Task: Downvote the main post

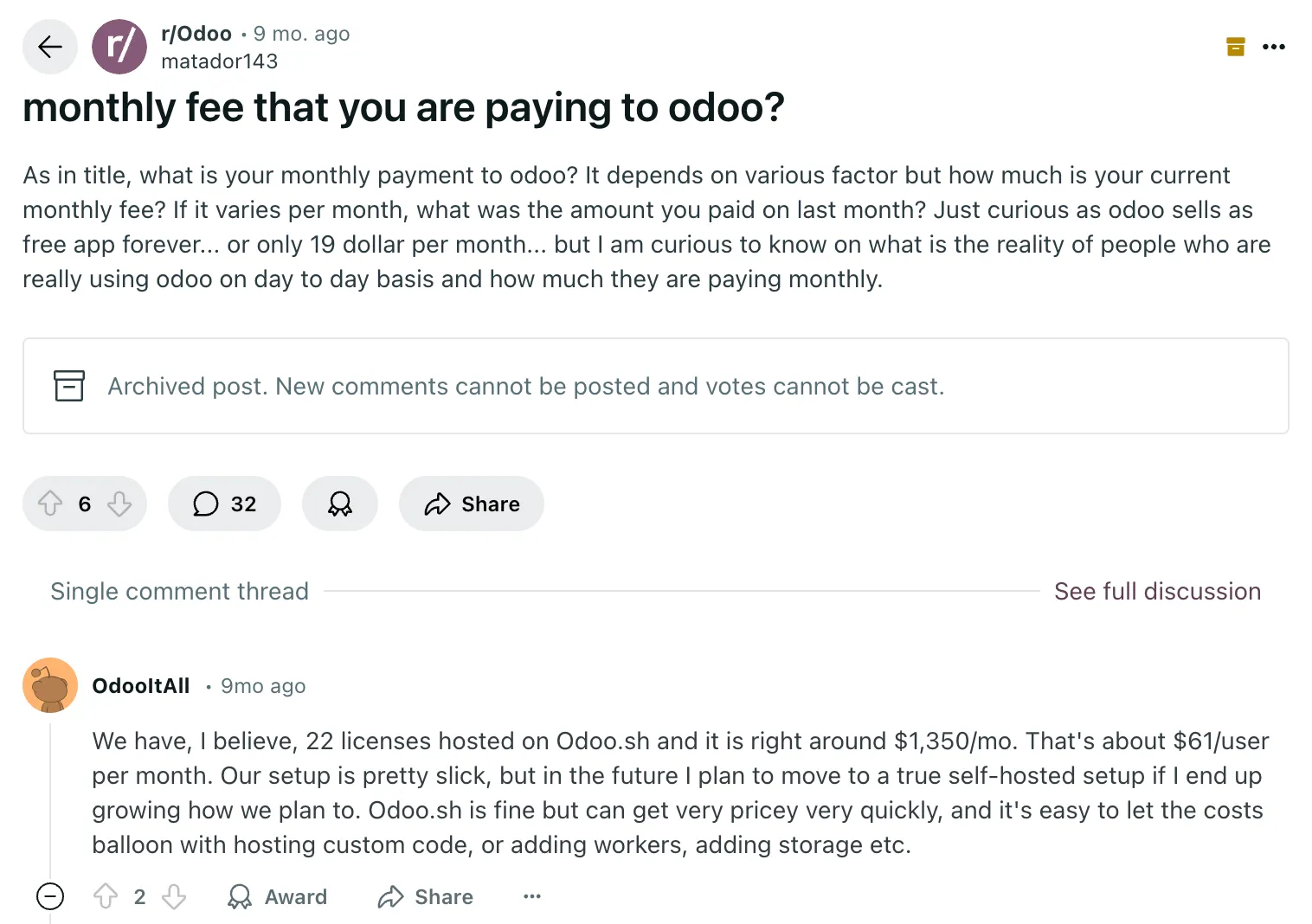Action: coord(120,504)
